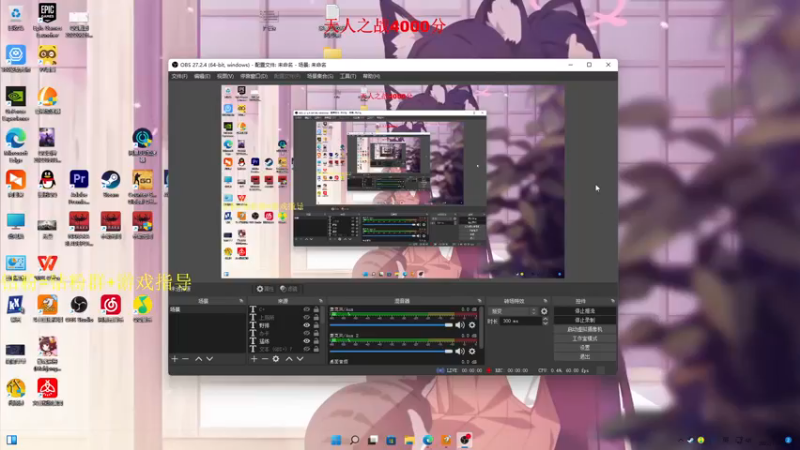Add a new scene with the plus icon
The height and width of the screenshot is (450, 800).
[174, 359]
